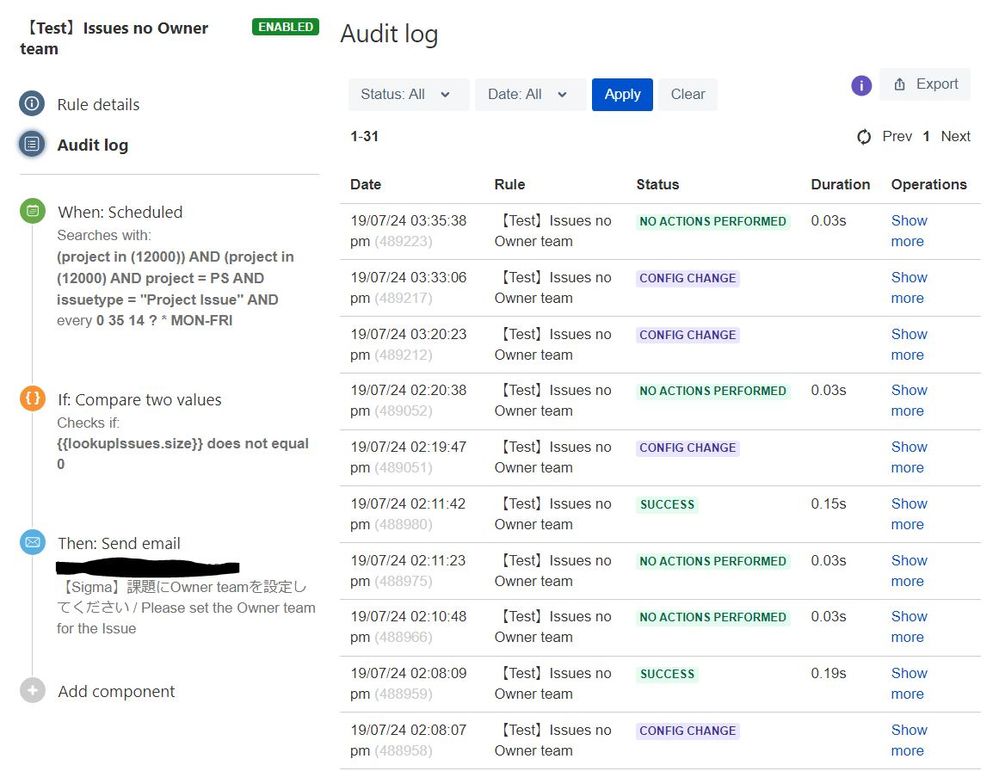Click the Operations column header
999x778 pixels.
pos(929,185)
